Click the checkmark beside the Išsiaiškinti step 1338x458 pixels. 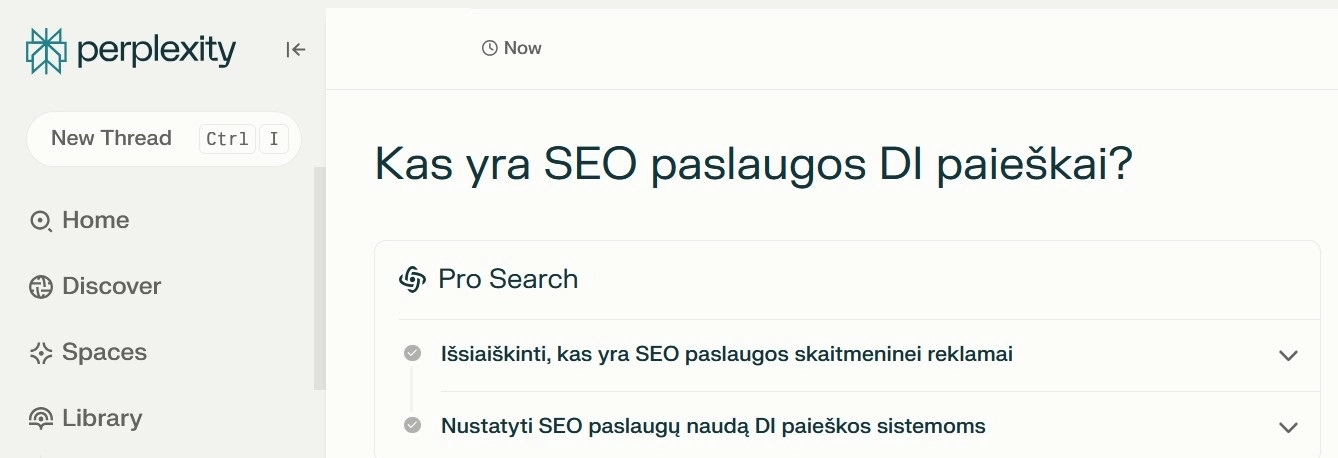click(x=412, y=353)
